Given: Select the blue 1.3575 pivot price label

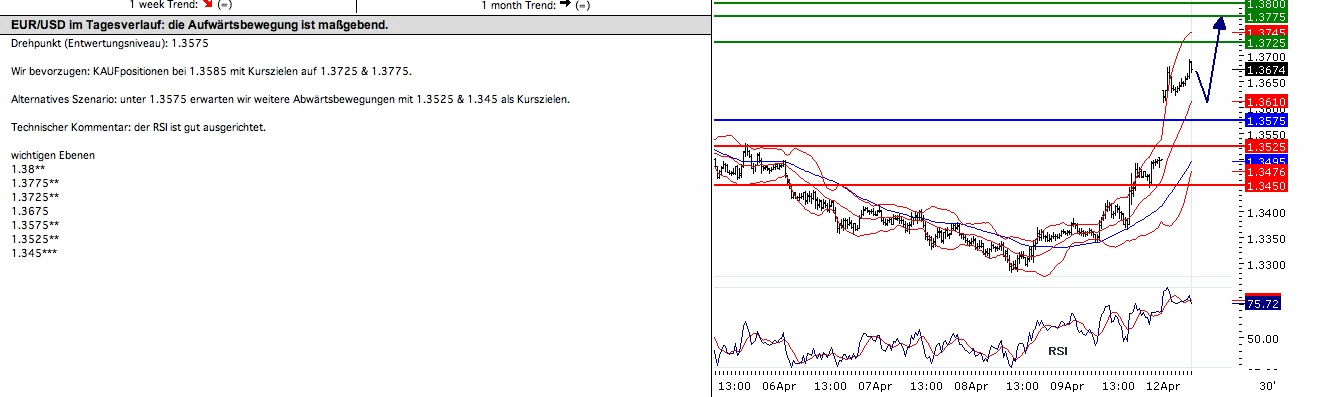Looking at the screenshot, I should pos(1267,120).
